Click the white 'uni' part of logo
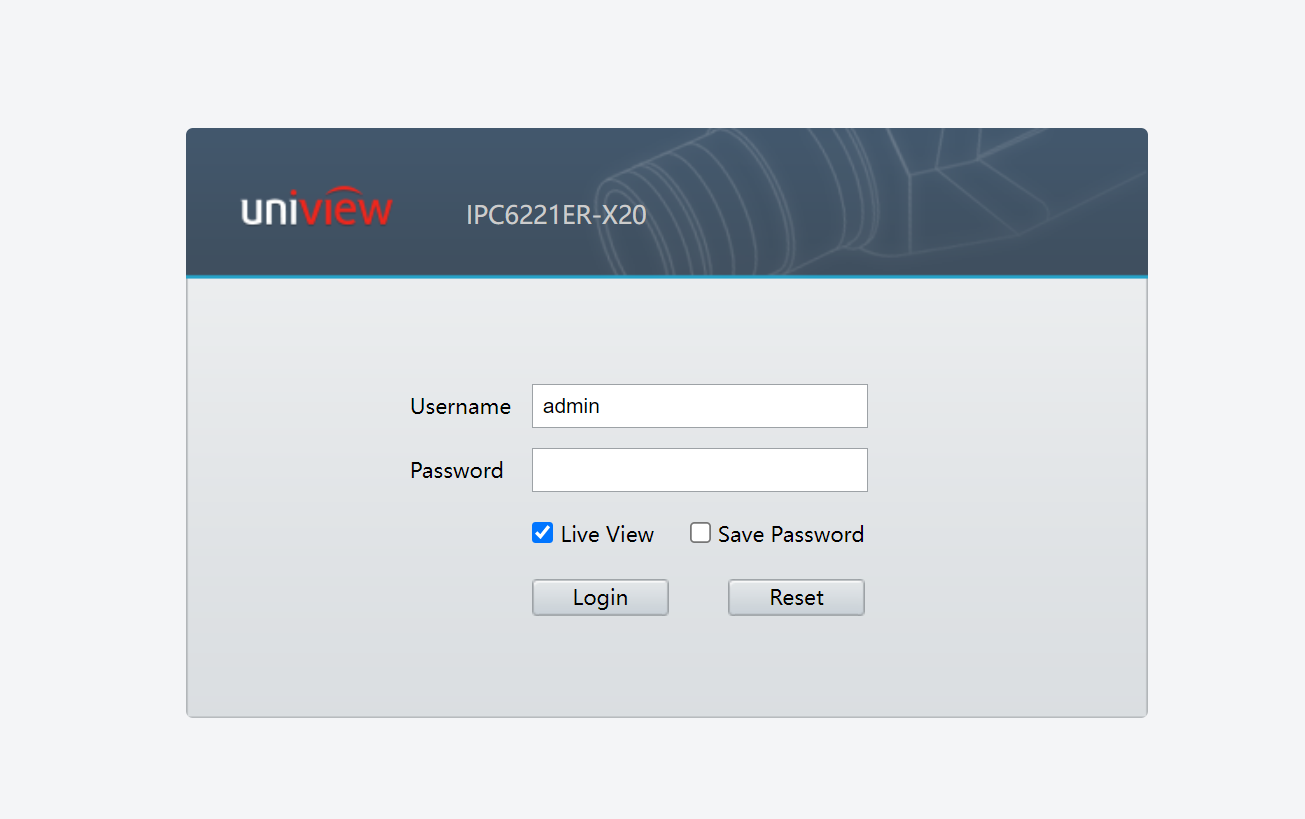1305x819 pixels. pos(269,211)
